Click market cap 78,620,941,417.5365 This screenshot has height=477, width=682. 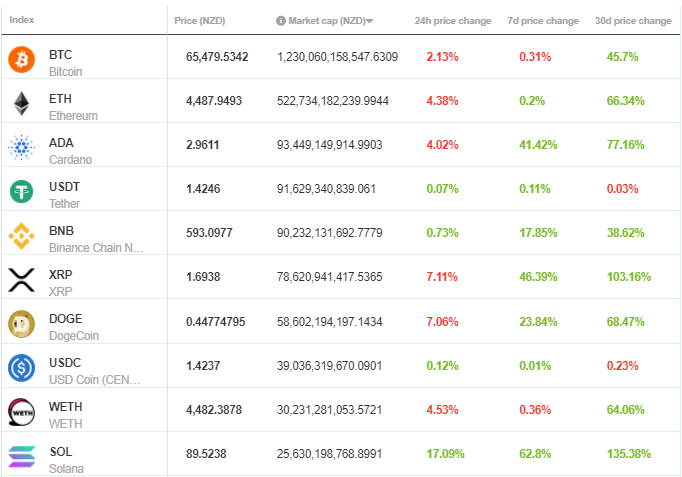pos(329,277)
